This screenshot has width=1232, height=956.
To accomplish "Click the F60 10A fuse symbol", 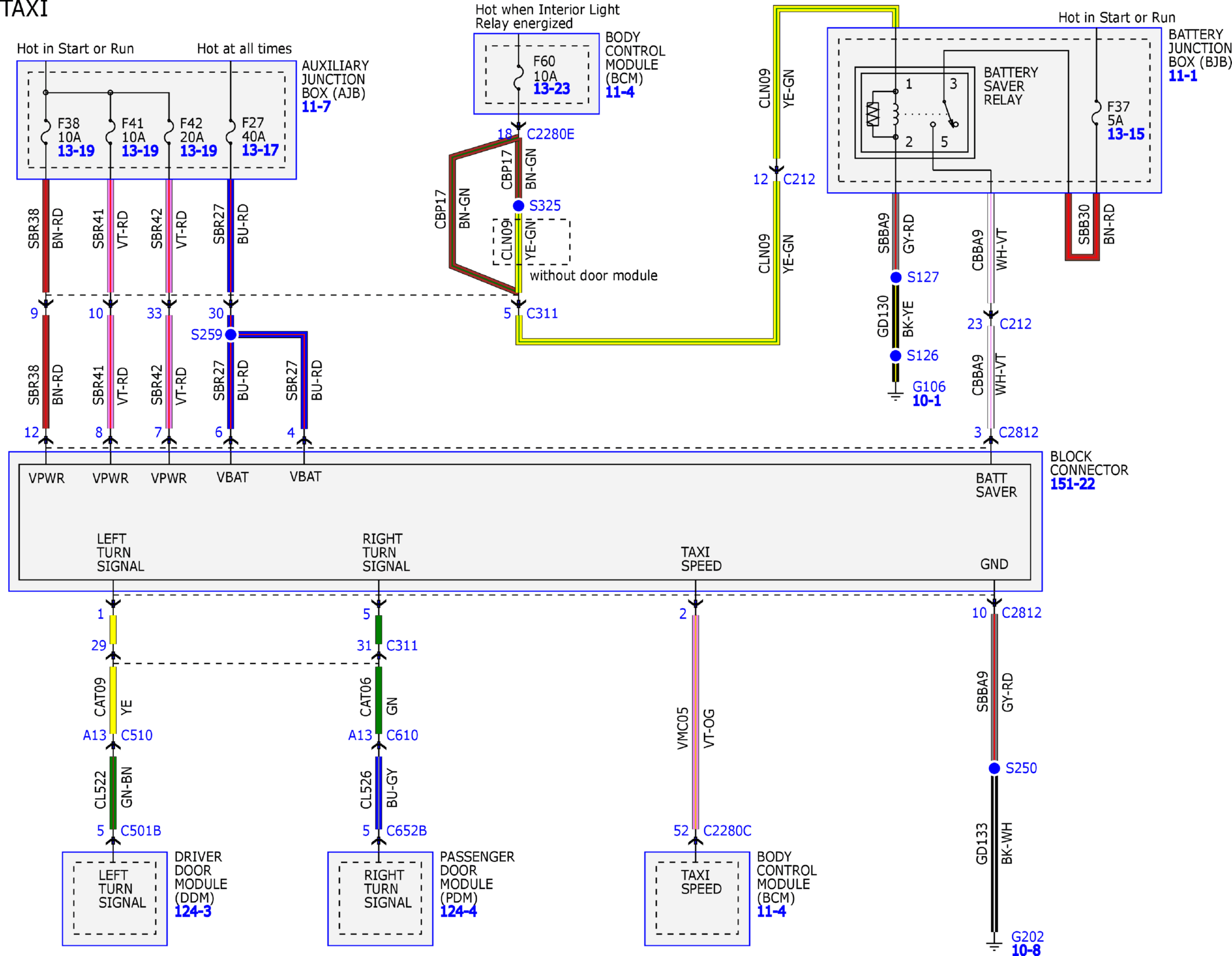I will click(x=518, y=77).
